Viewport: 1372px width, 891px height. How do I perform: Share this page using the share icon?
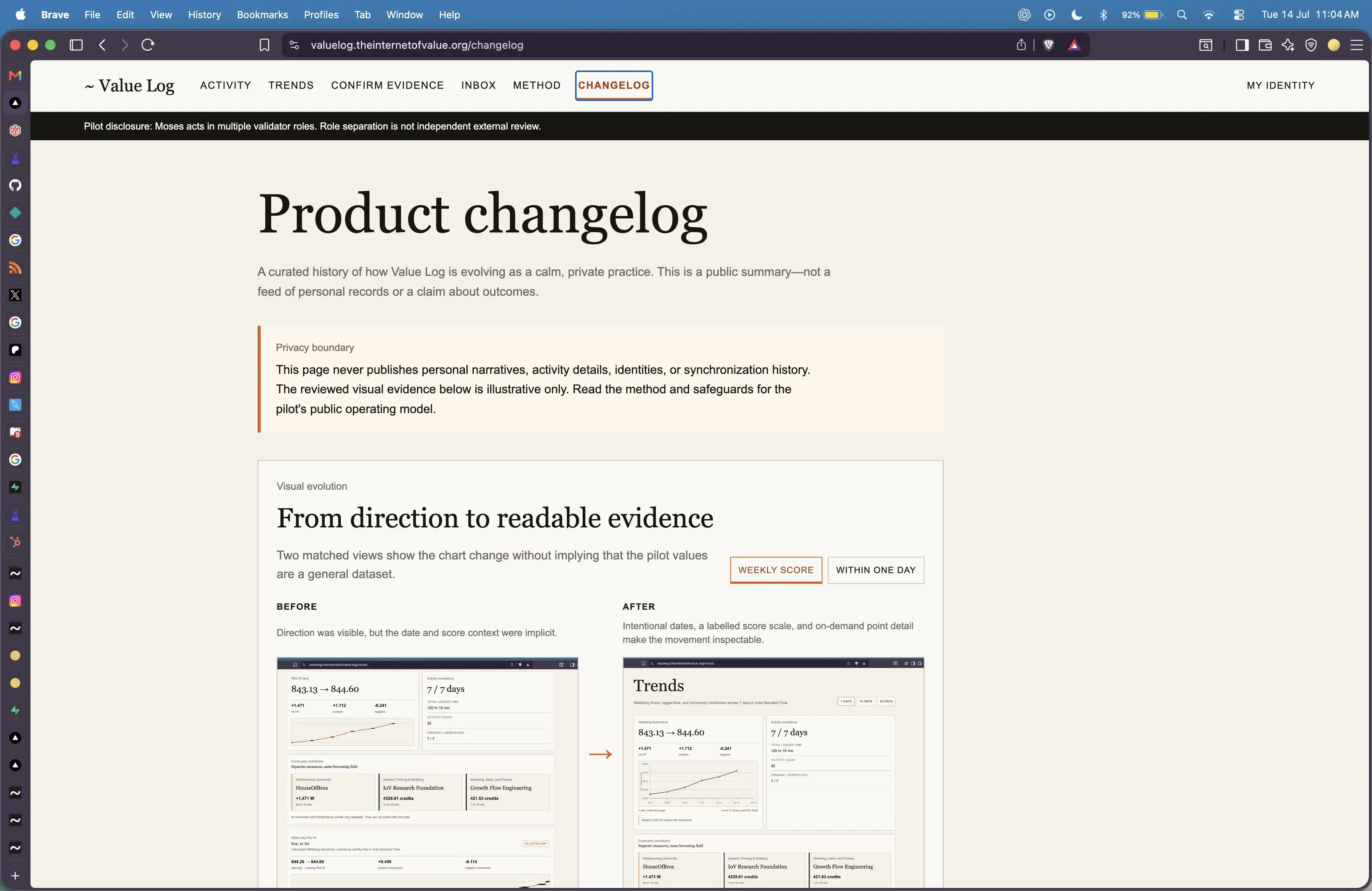point(1021,45)
